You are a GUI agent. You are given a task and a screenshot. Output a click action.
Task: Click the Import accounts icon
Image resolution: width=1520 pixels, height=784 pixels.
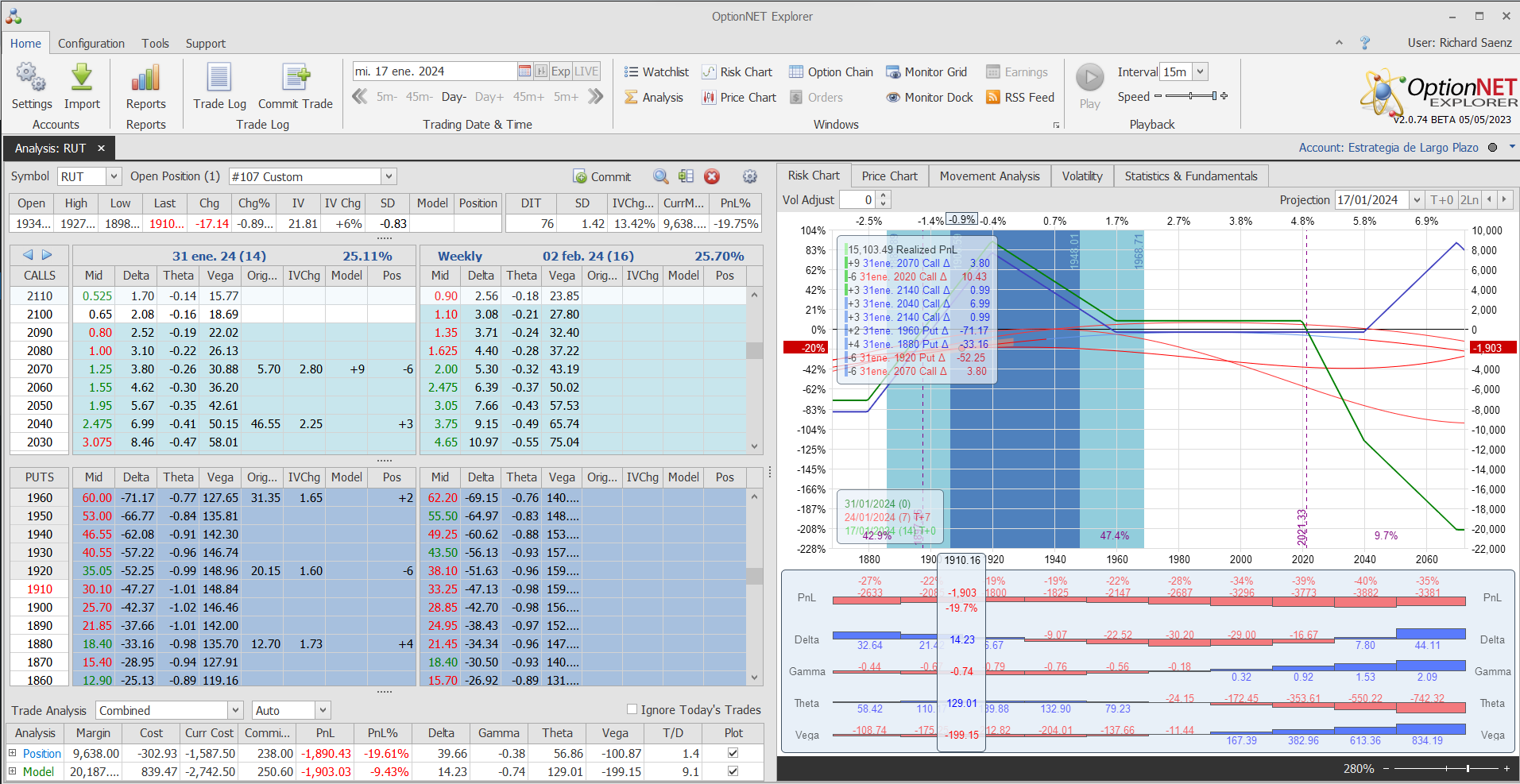pos(82,87)
